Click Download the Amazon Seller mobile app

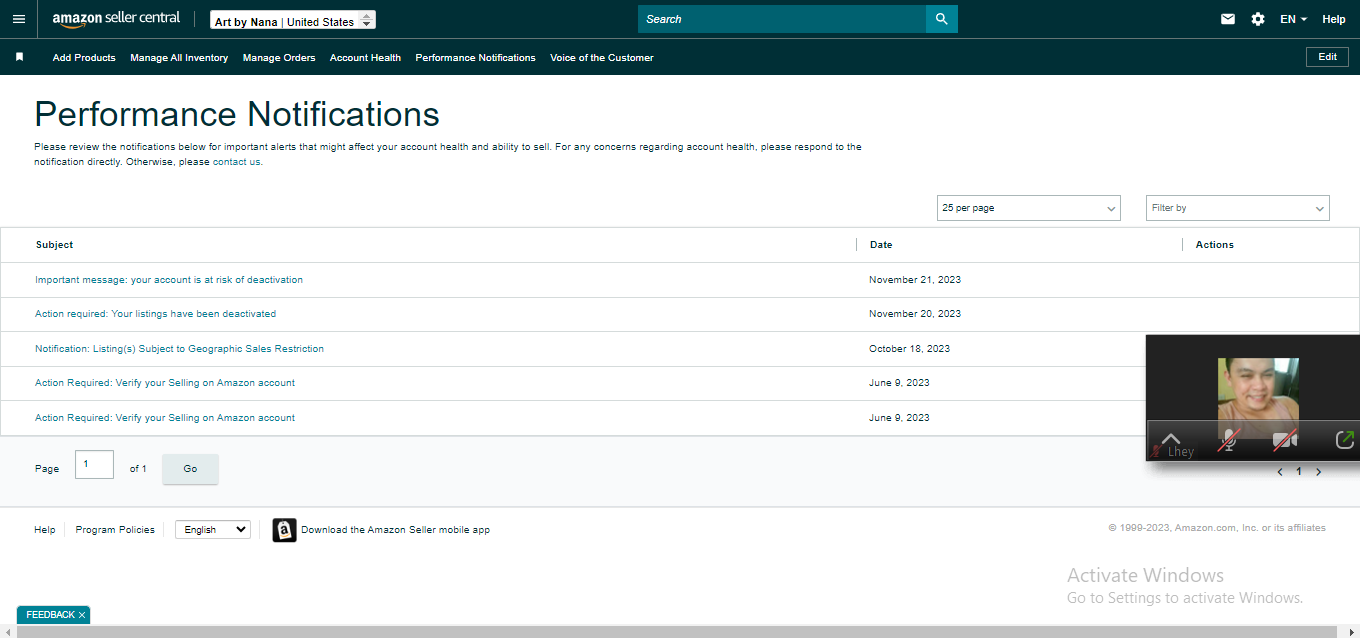pyautogui.click(x=395, y=530)
